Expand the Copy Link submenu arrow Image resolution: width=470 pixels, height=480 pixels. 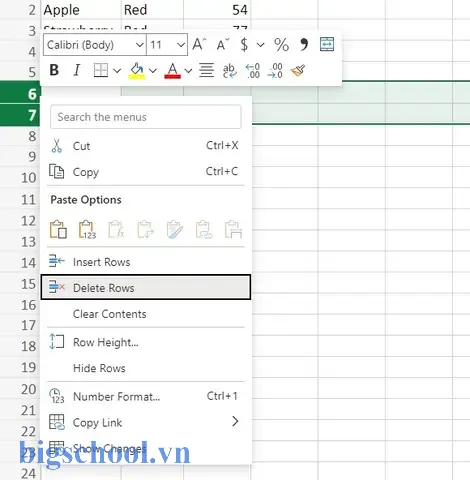[x=235, y=421]
